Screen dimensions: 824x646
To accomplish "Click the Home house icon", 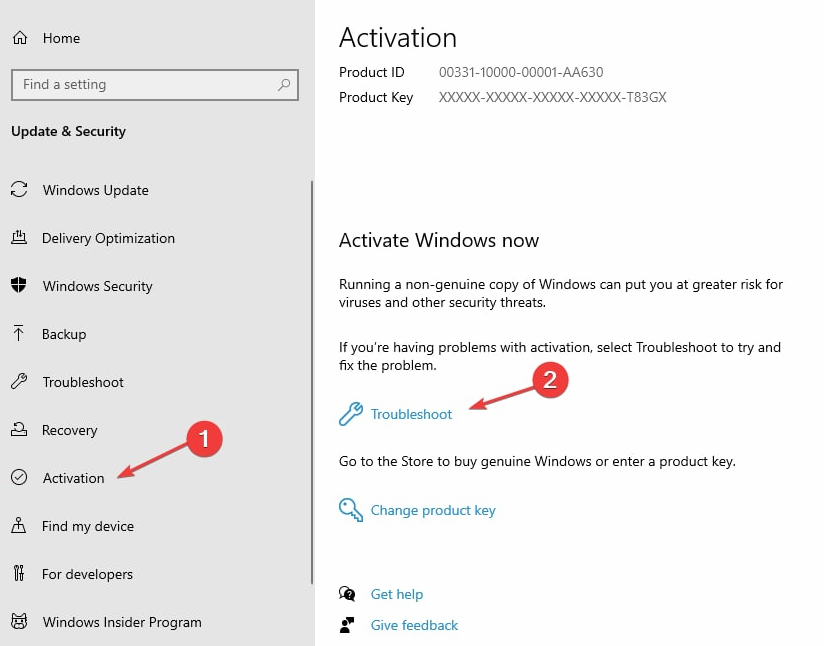I will pyautogui.click(x=19, y=38).
